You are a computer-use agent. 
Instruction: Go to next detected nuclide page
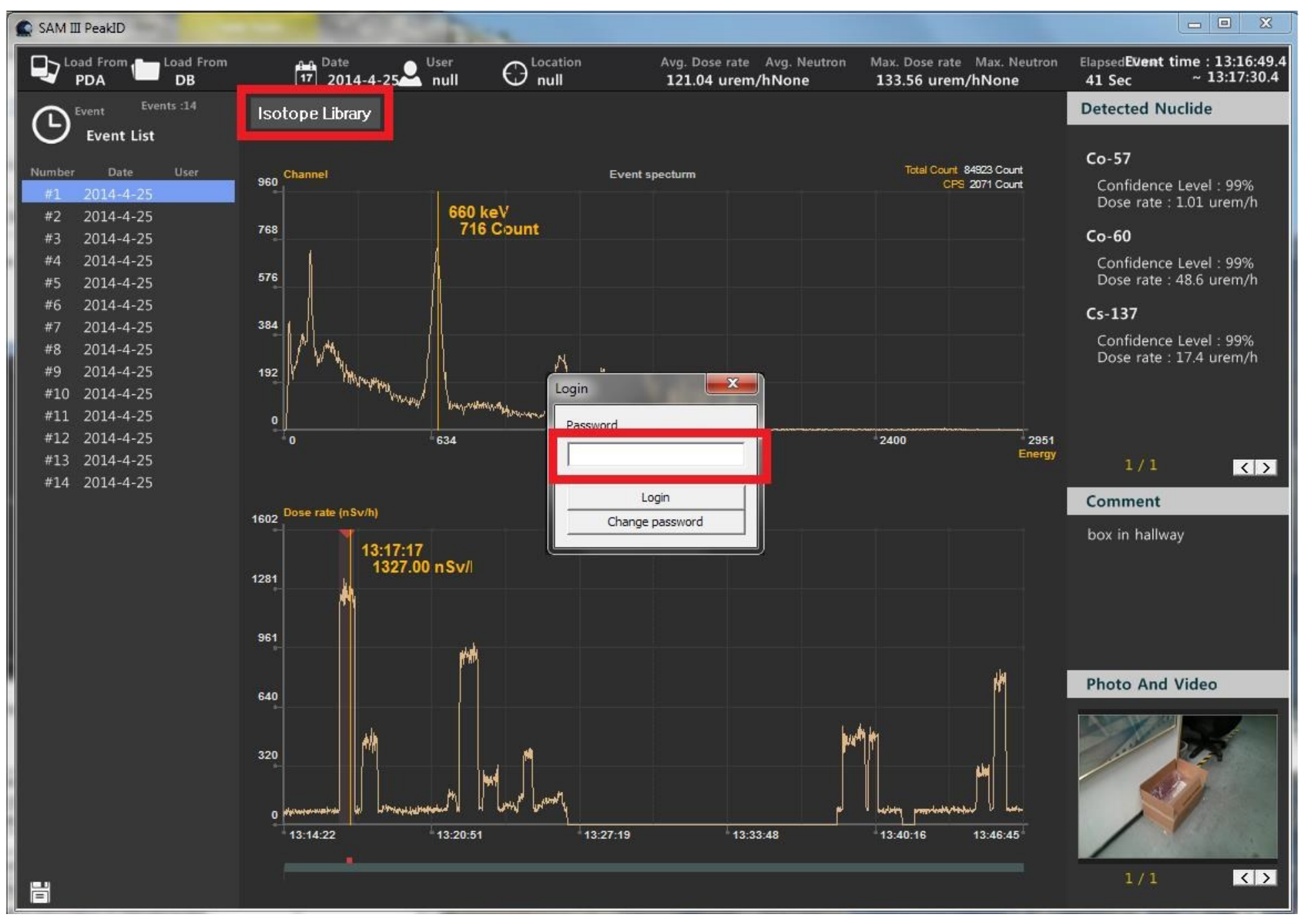click(x=1266, y=467)
